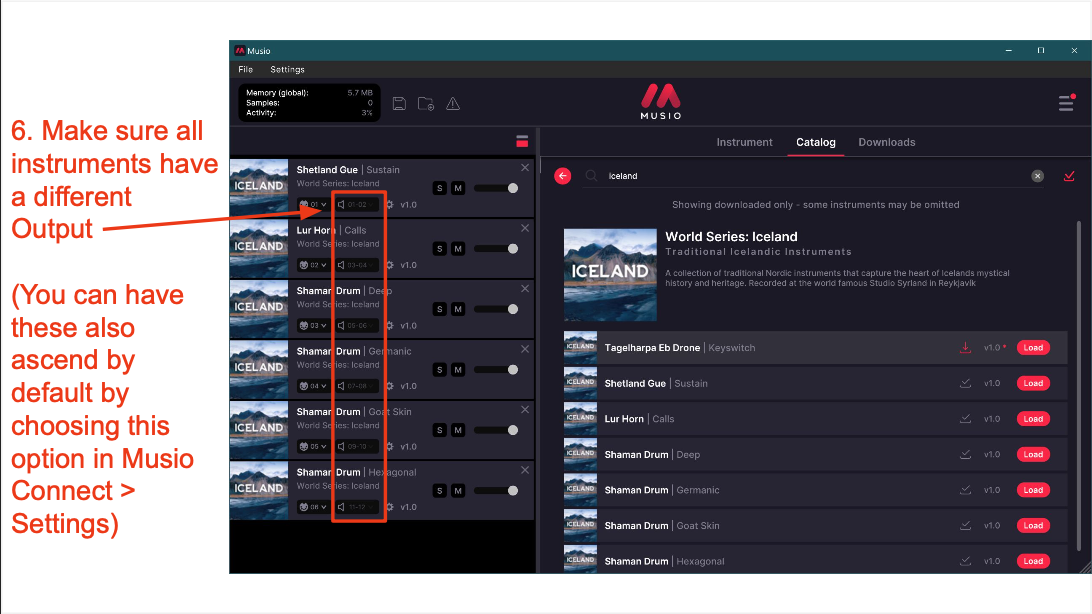Remove loaded Shaman Drum Deep with its X

click(x=525, y=289)
